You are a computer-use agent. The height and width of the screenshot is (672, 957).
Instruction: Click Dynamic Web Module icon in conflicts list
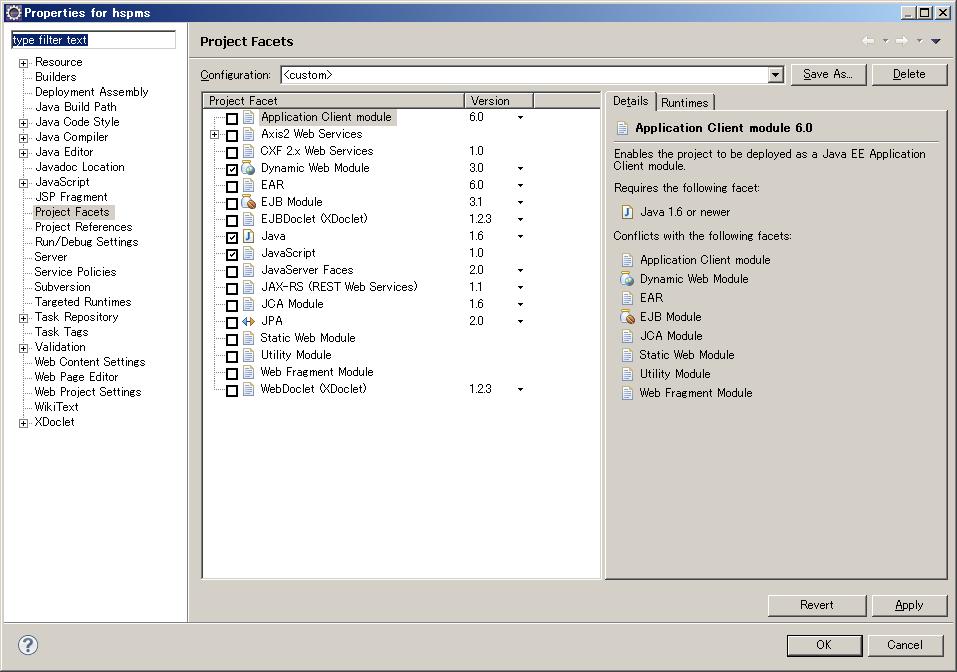[x=627, y=279]
